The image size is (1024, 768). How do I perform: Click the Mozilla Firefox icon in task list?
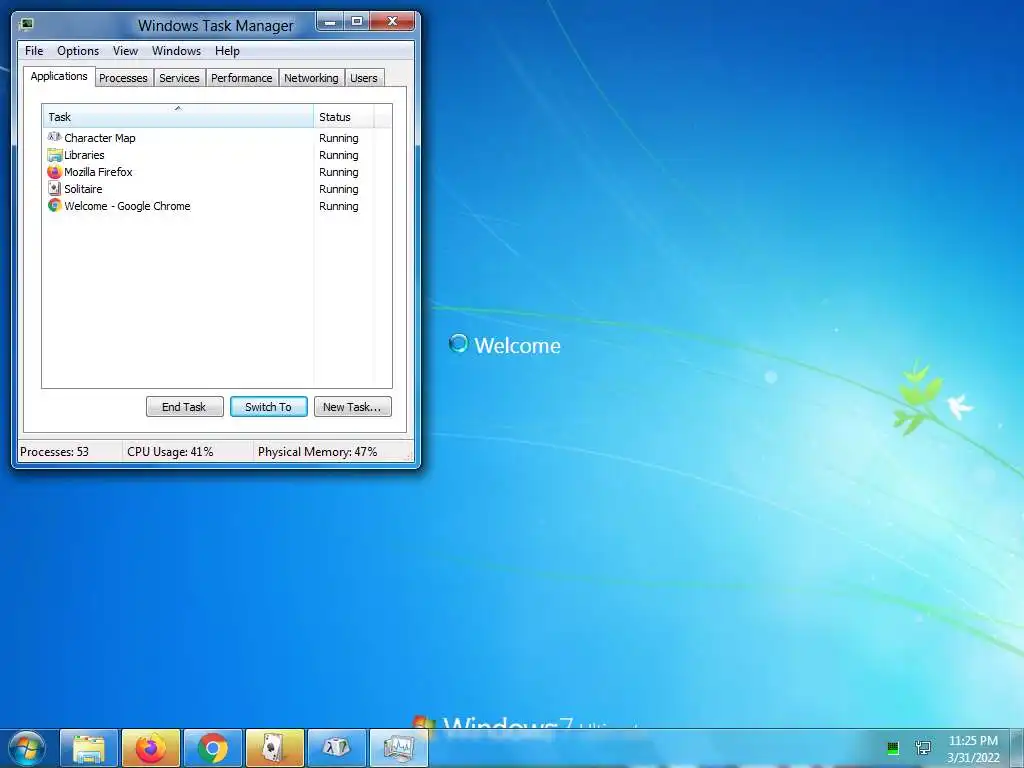coord(54,172)
